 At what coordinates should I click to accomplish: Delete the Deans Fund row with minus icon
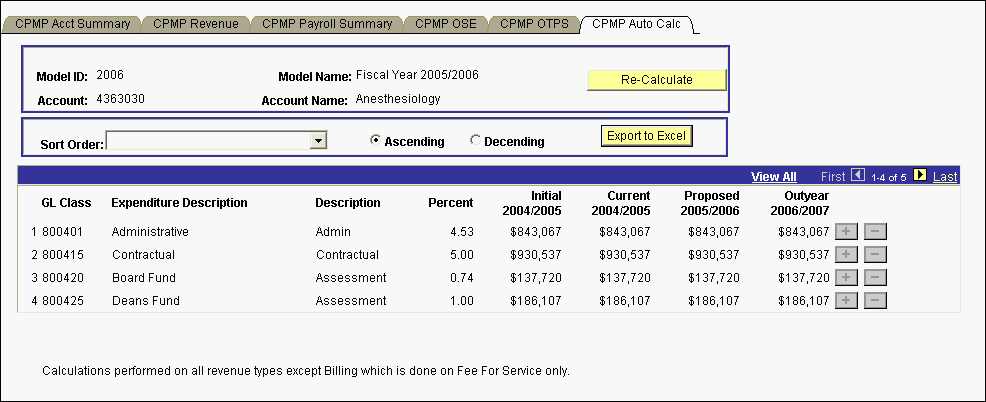[875, 301]
